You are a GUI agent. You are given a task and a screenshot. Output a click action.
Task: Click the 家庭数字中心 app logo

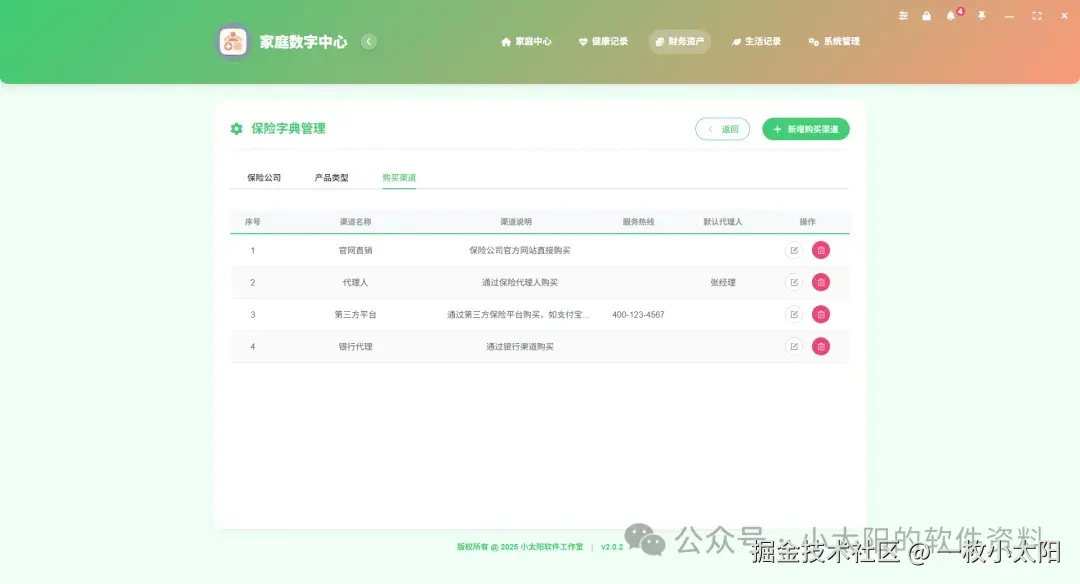coord(232,42)
